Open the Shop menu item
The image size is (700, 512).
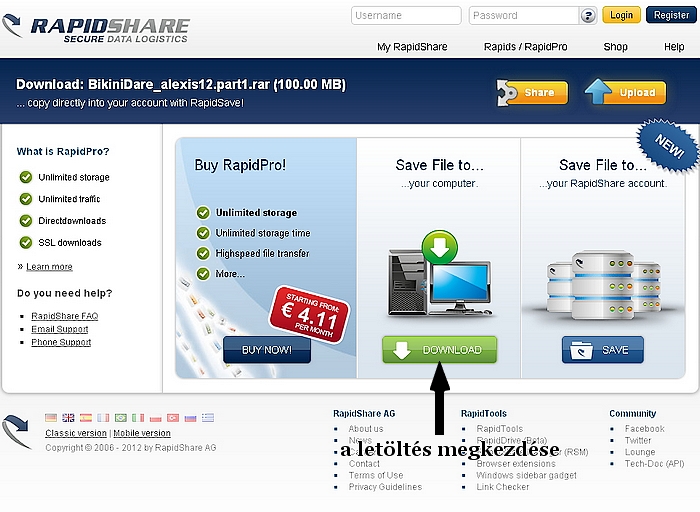click(616, 47)
